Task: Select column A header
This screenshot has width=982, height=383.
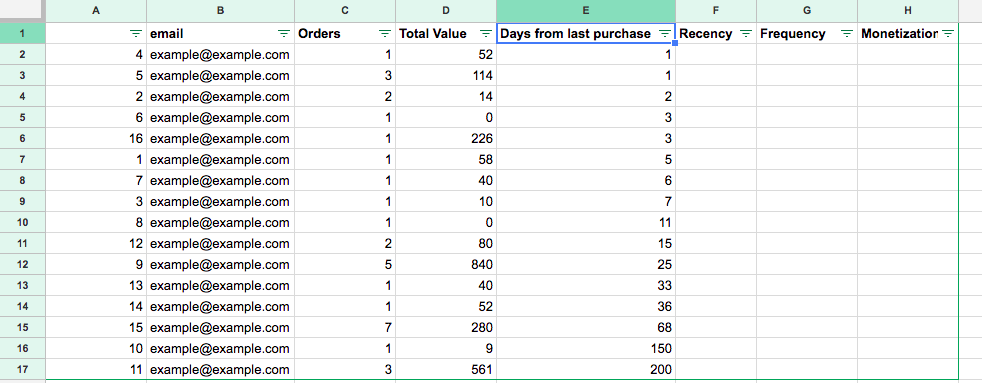Action: click(x=96, y=11)
